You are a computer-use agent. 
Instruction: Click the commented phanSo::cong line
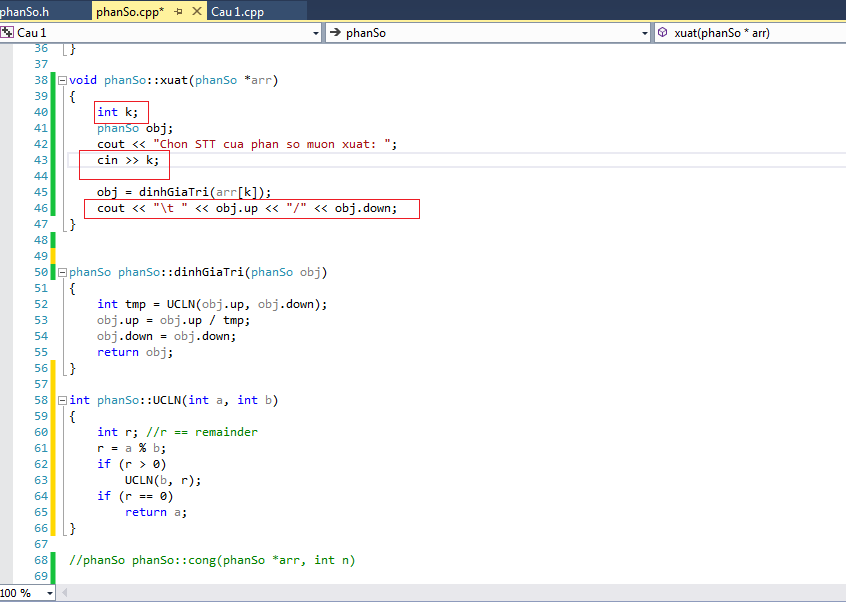click(x=212, y=560)
